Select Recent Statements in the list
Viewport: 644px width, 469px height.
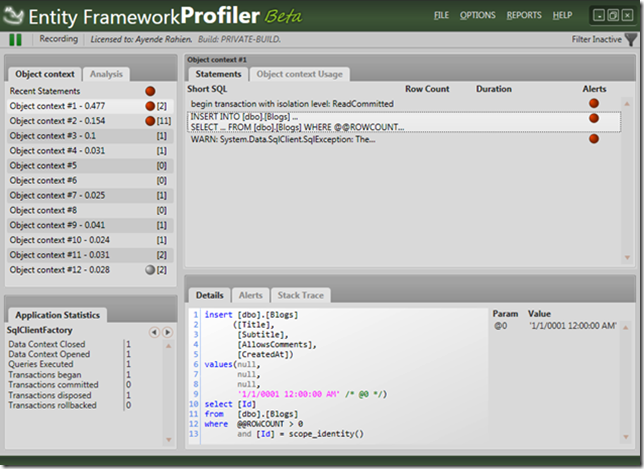[90, 91]
